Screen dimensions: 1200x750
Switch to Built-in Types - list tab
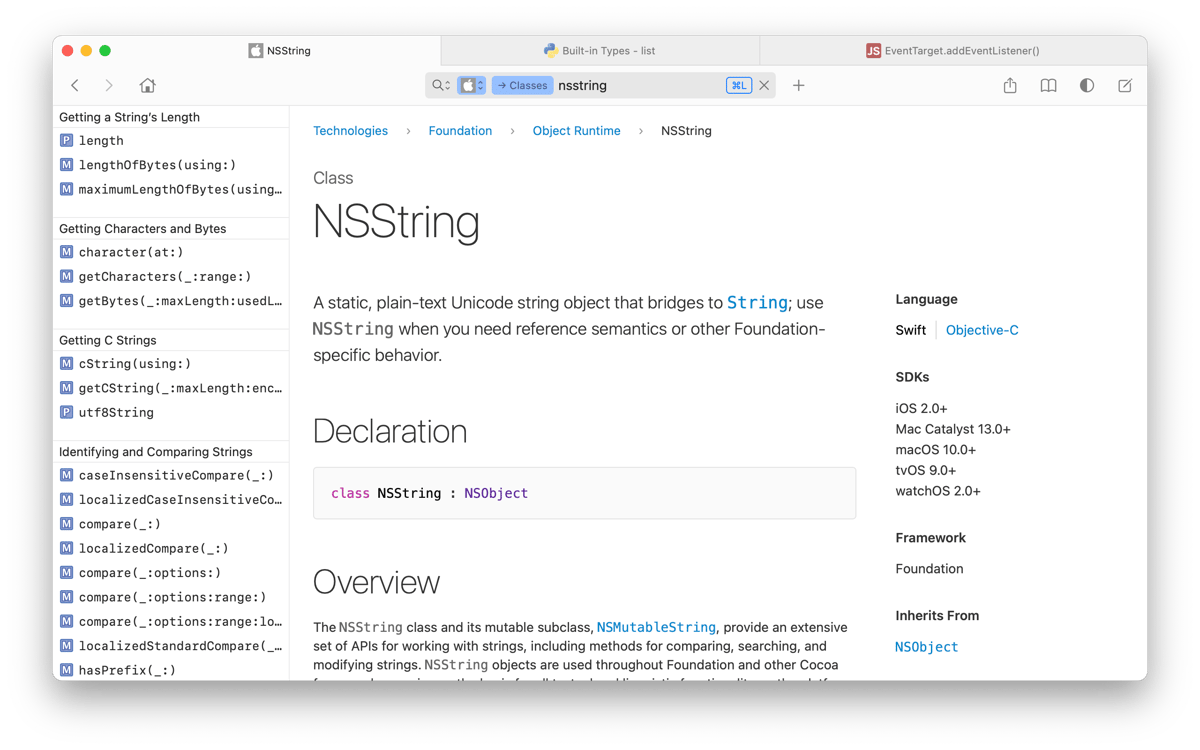point(600,50)
